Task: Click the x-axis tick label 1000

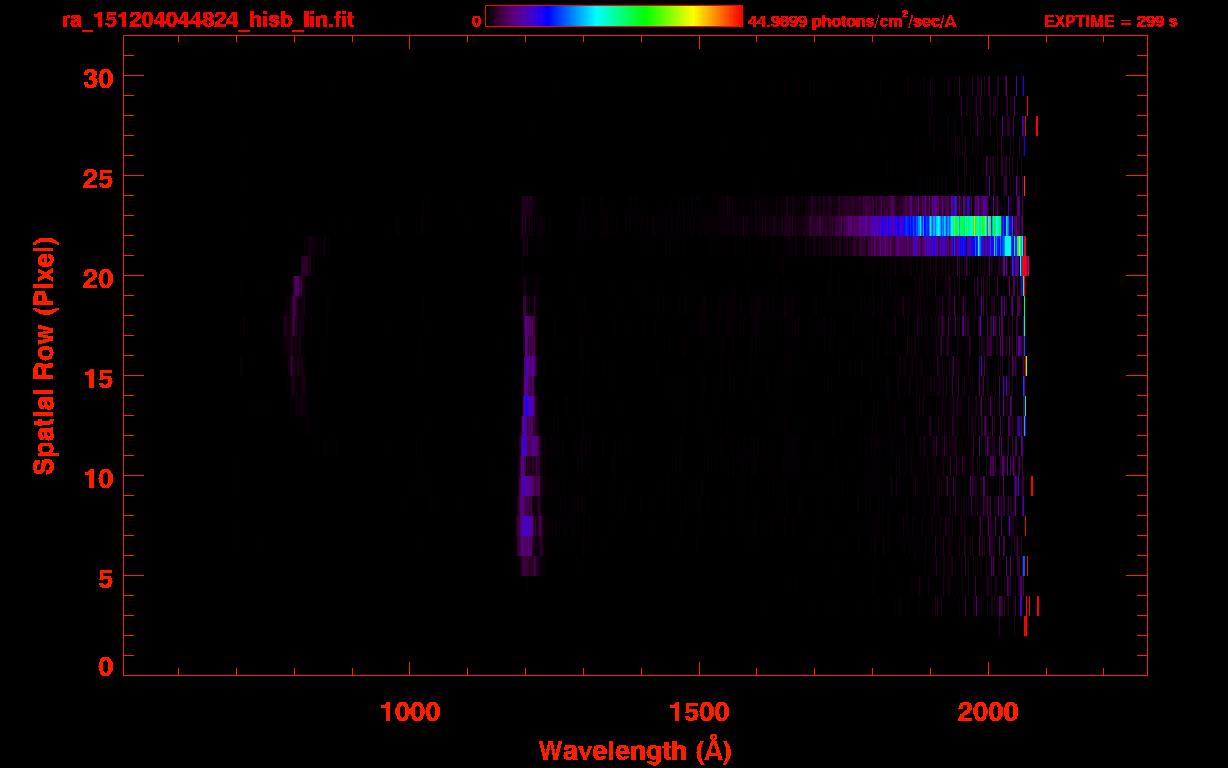Action: tap(410, 713)
